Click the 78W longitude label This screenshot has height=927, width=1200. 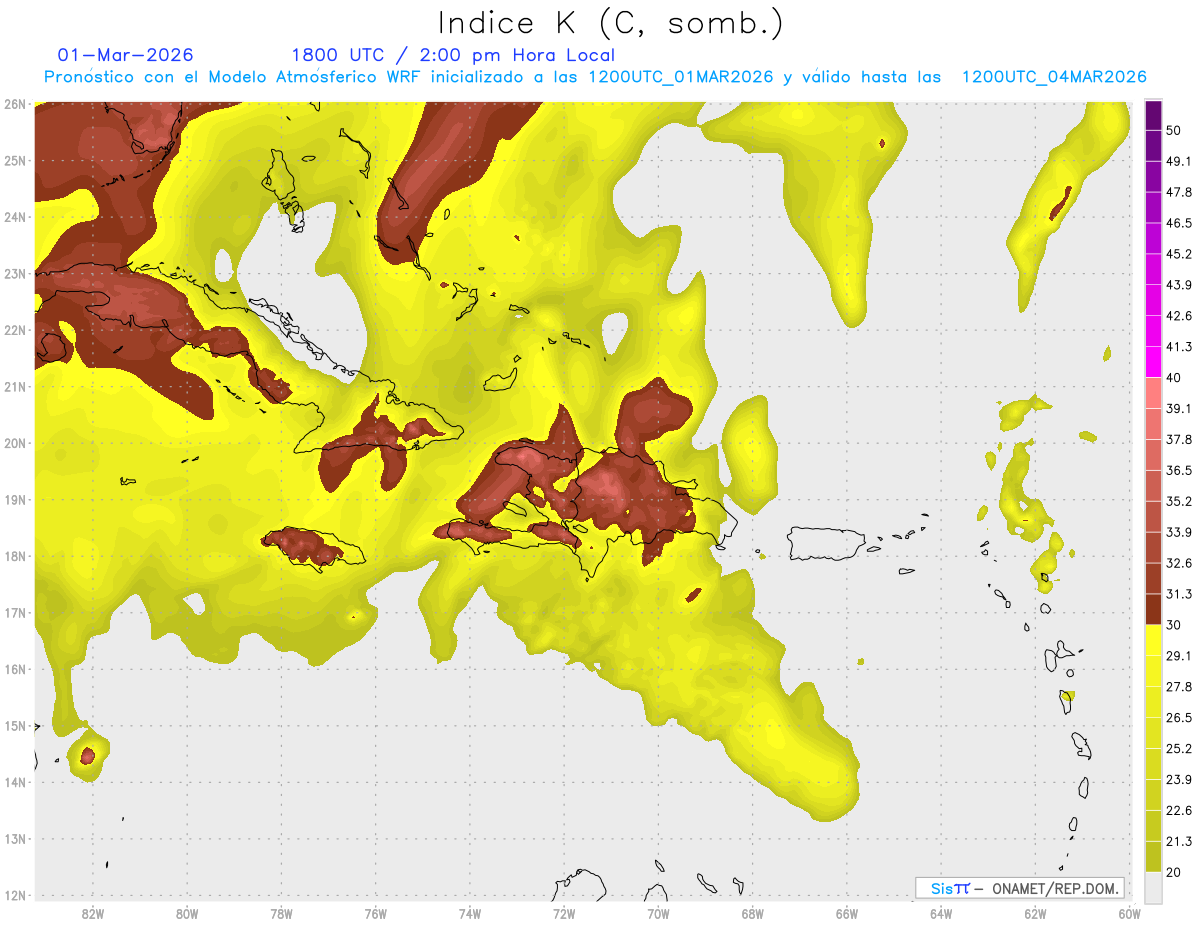[281, 913]
